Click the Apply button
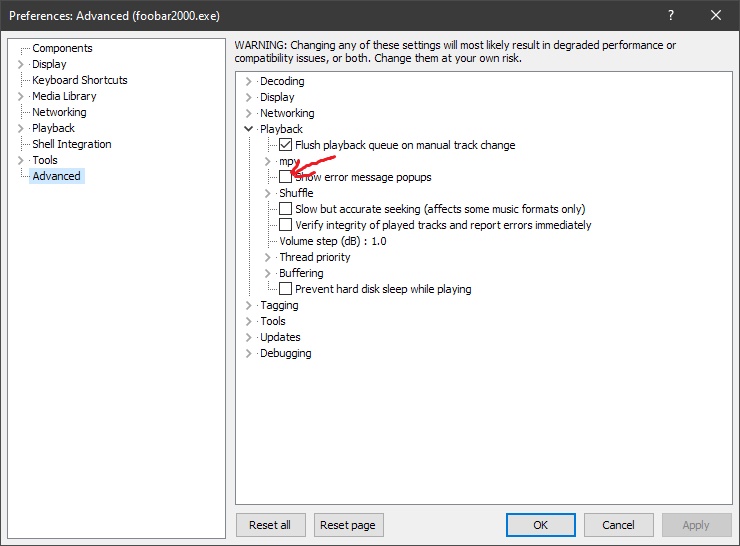Screen dimensions: 740x546 click(696, 525)
